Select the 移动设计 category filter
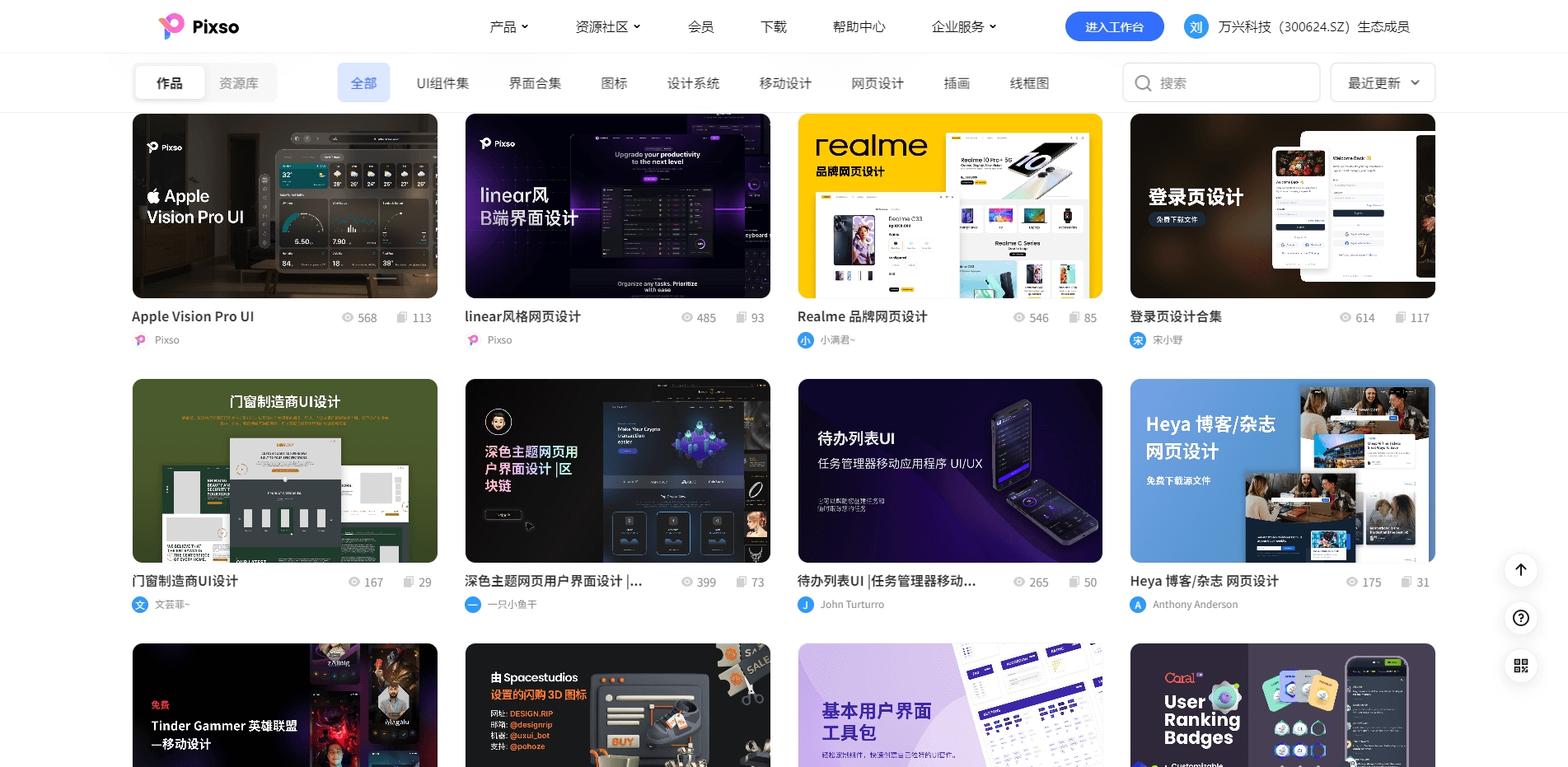 [785, 82]
